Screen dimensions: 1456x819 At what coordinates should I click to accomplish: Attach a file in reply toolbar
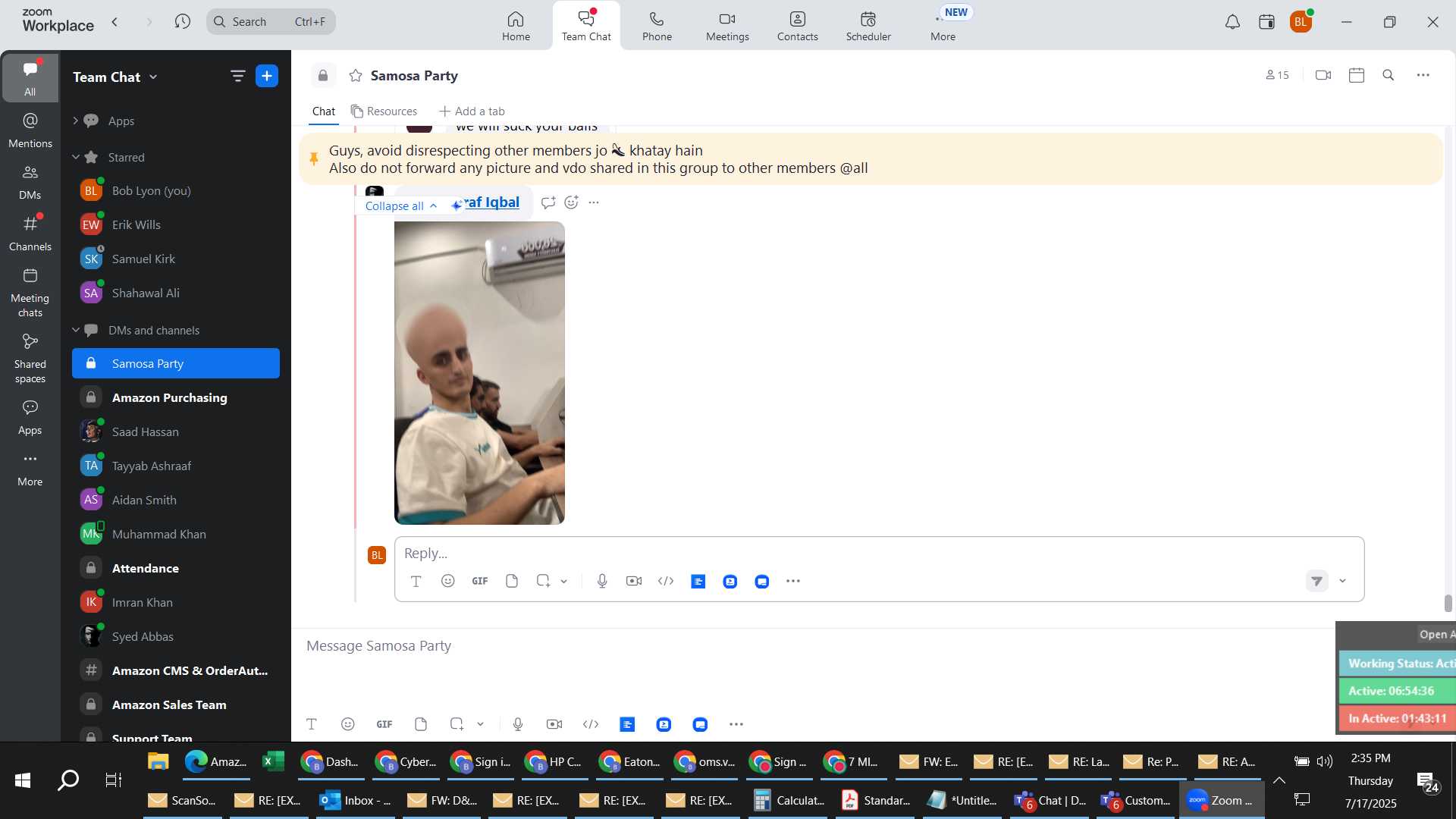511,581
